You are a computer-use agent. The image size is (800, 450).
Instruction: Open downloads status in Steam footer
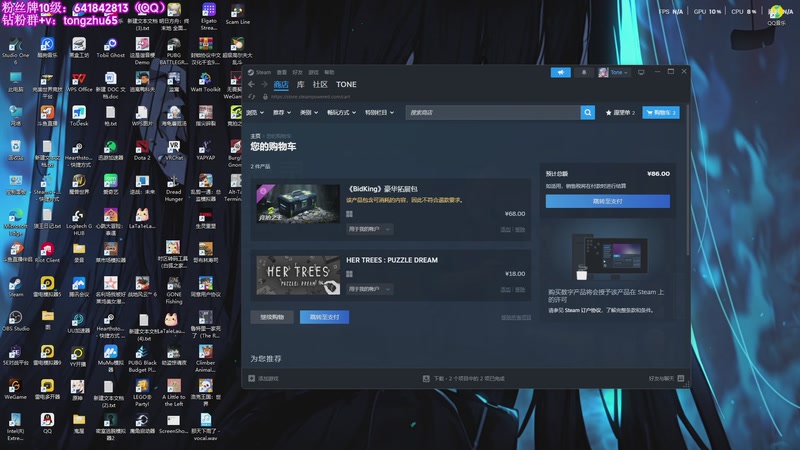tap(464, 379)
